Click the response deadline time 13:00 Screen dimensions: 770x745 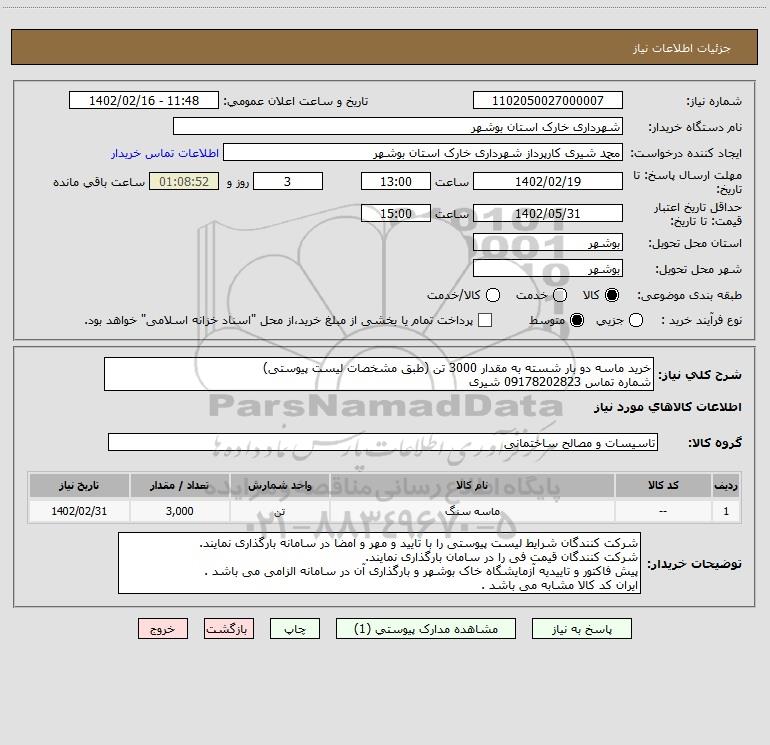click(x=396, y=181)
